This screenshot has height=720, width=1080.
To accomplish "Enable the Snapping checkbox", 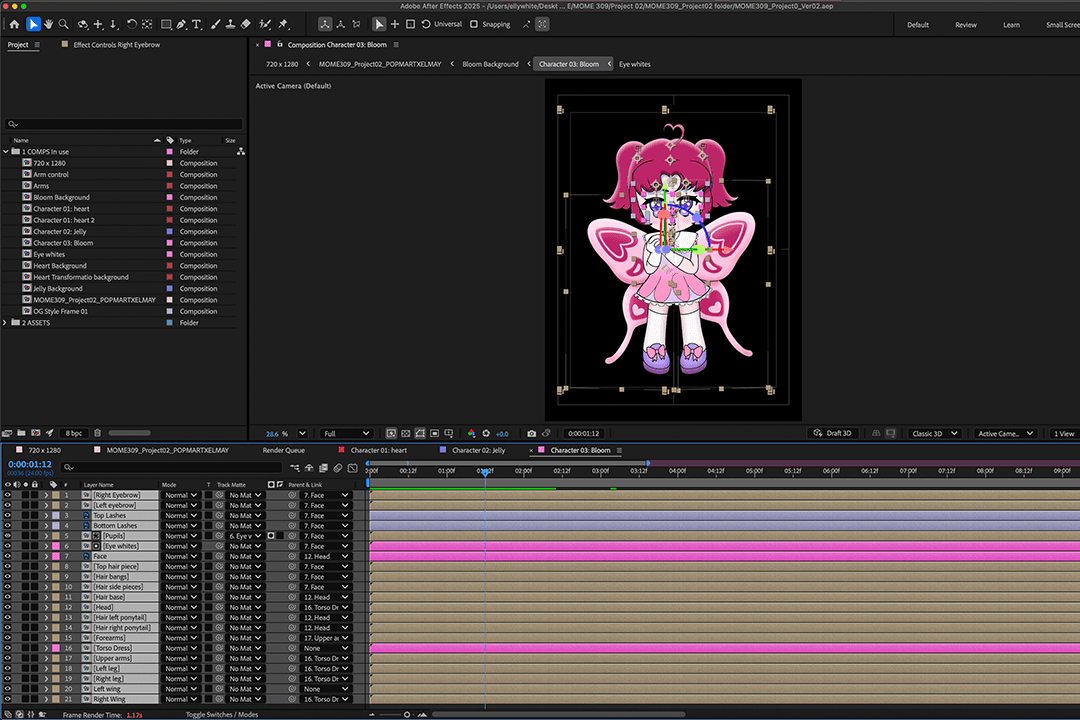I will pos(474,24).
